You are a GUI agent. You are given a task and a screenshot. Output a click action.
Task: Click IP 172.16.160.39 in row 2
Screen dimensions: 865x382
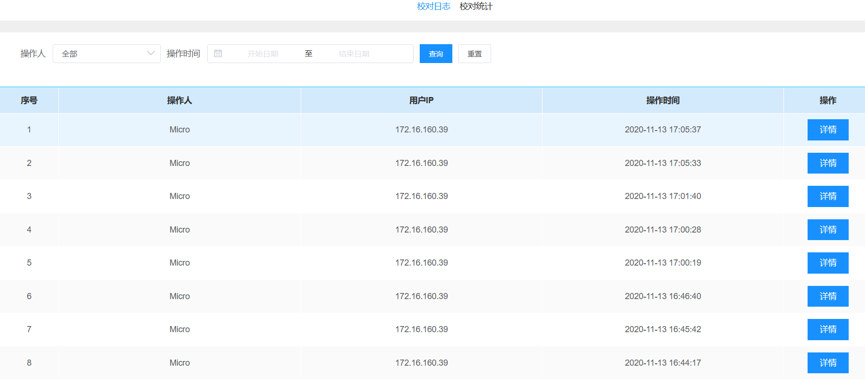tap(421, 163)
